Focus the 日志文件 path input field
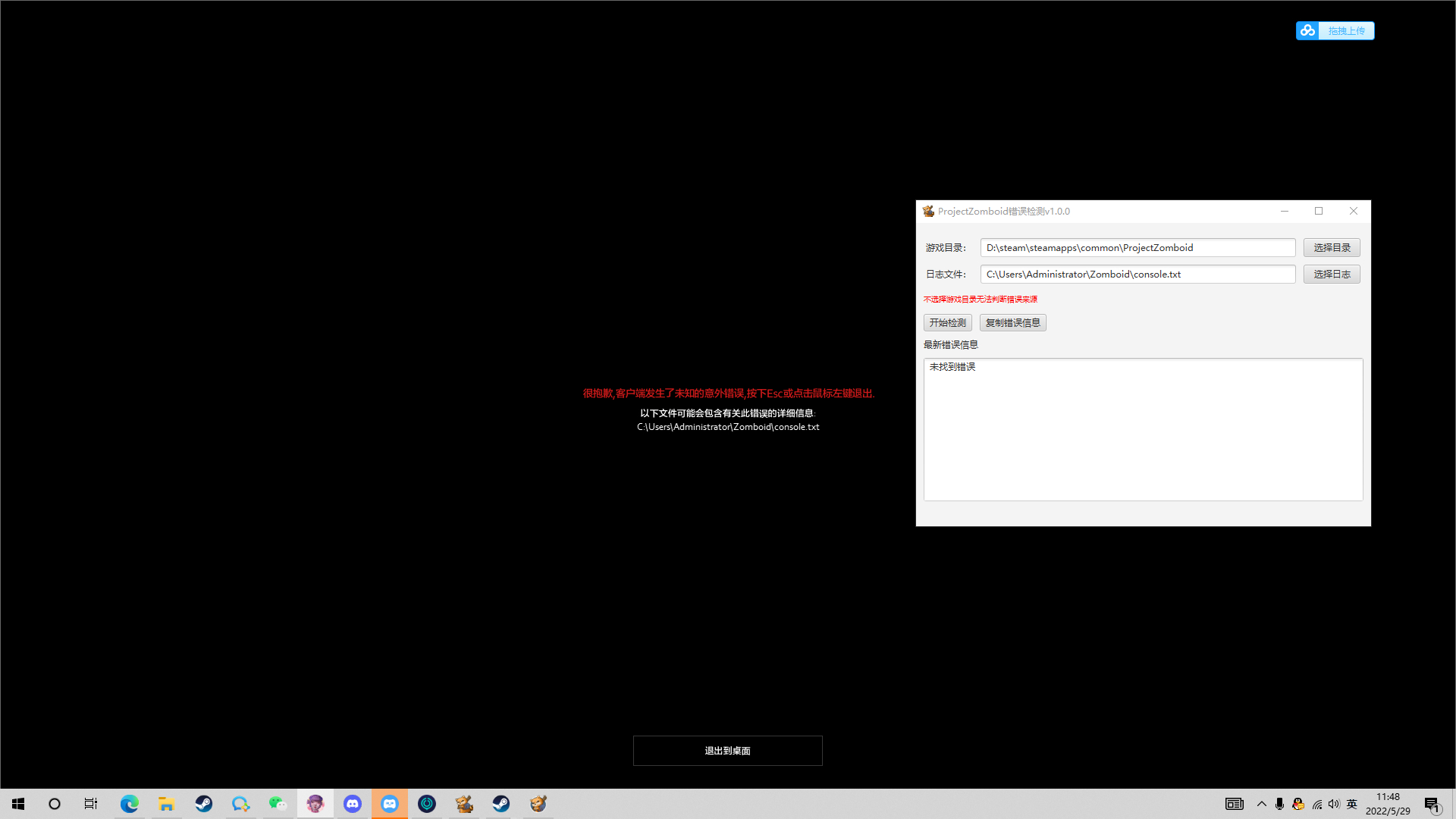The height and width of the screenshot is (819, 1456). (x=1137, y=274)
